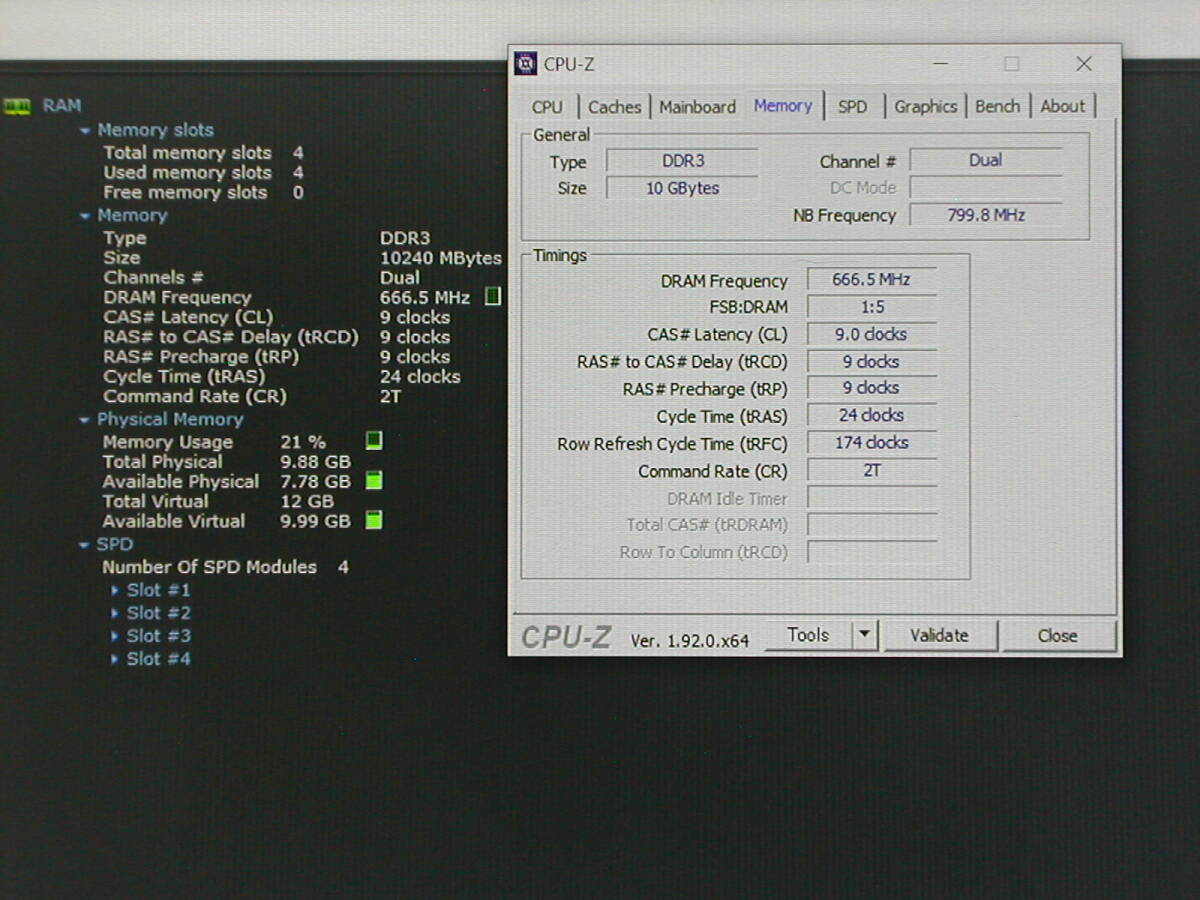This screenshot has height=900, width=1200.
Task: Click green indicator beside DRAM Frequency
Action: pyautogui.click(x=492, y=297)
